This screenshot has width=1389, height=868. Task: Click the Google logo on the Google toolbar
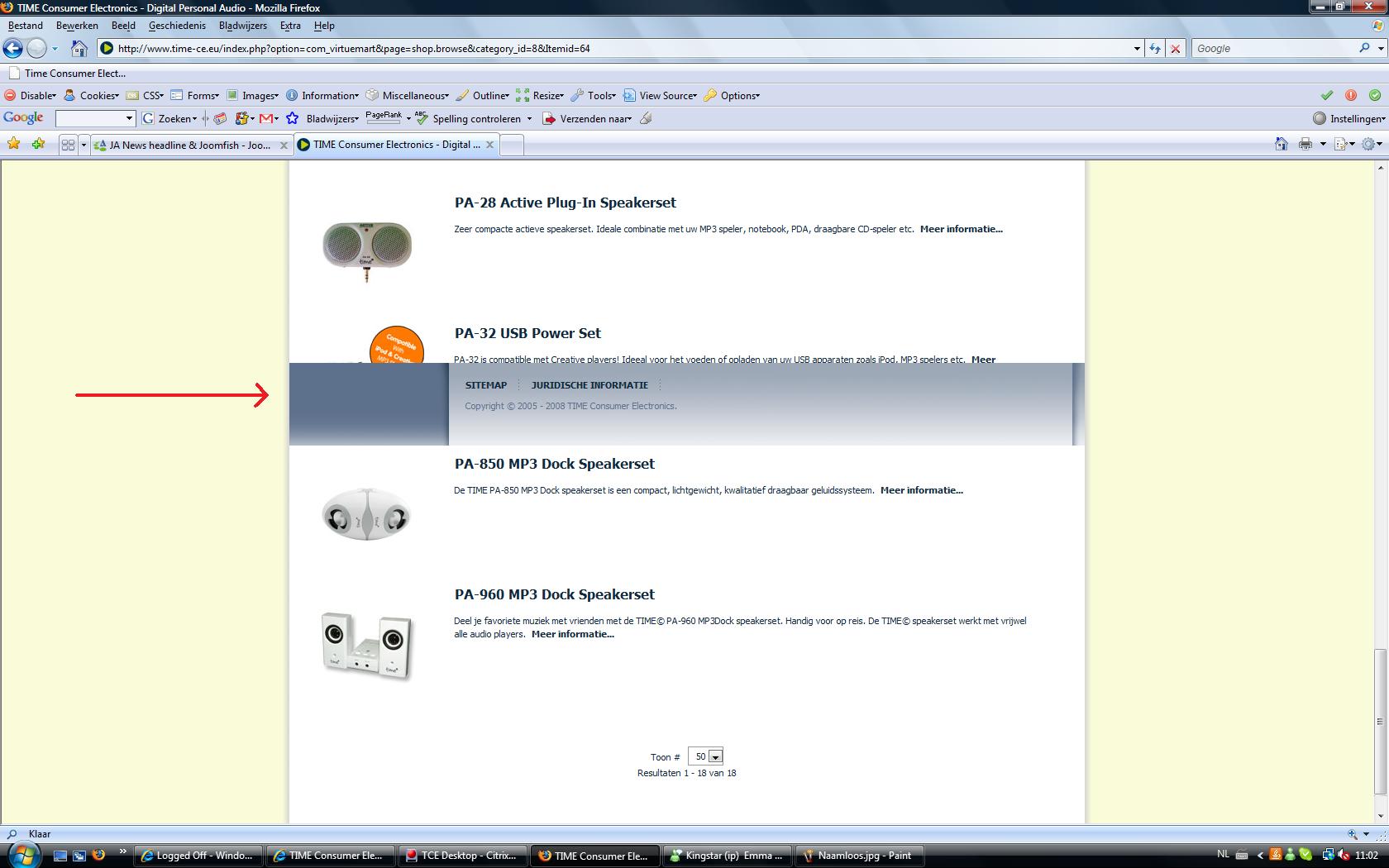click(x=23, y=118)
